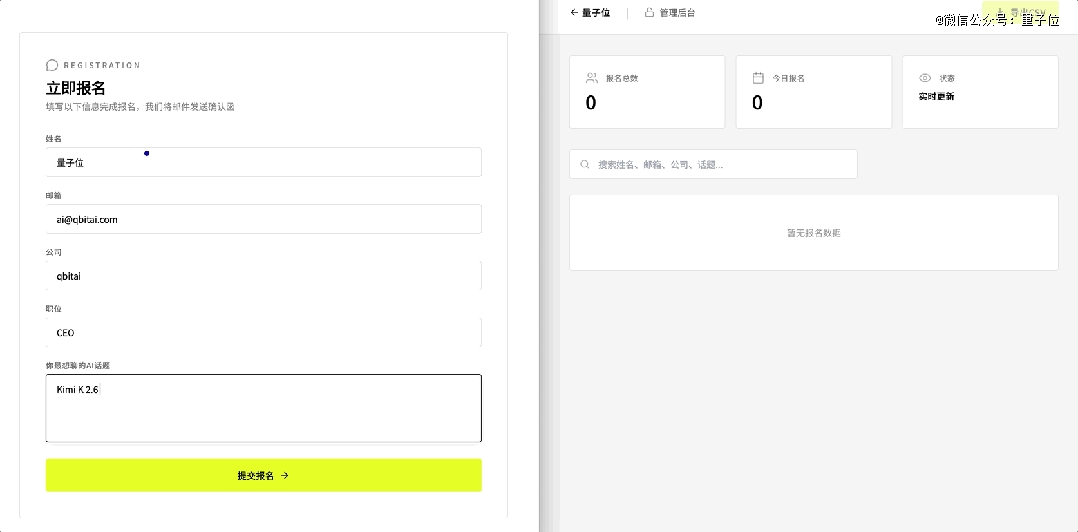Screen dimensions: 1078x532
Task: Click the download icon on 导出CSV button
Action: pyautogui.click(x=997, y=13)
